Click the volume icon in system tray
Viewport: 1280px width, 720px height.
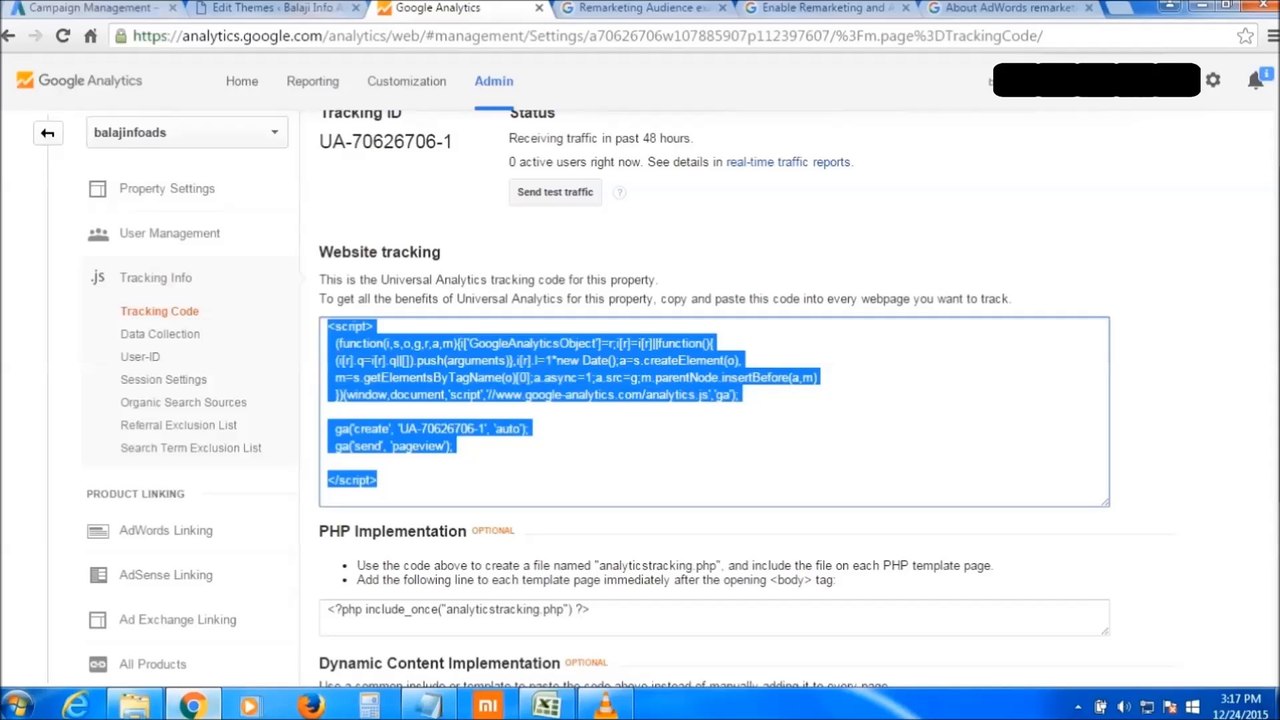1123,707
